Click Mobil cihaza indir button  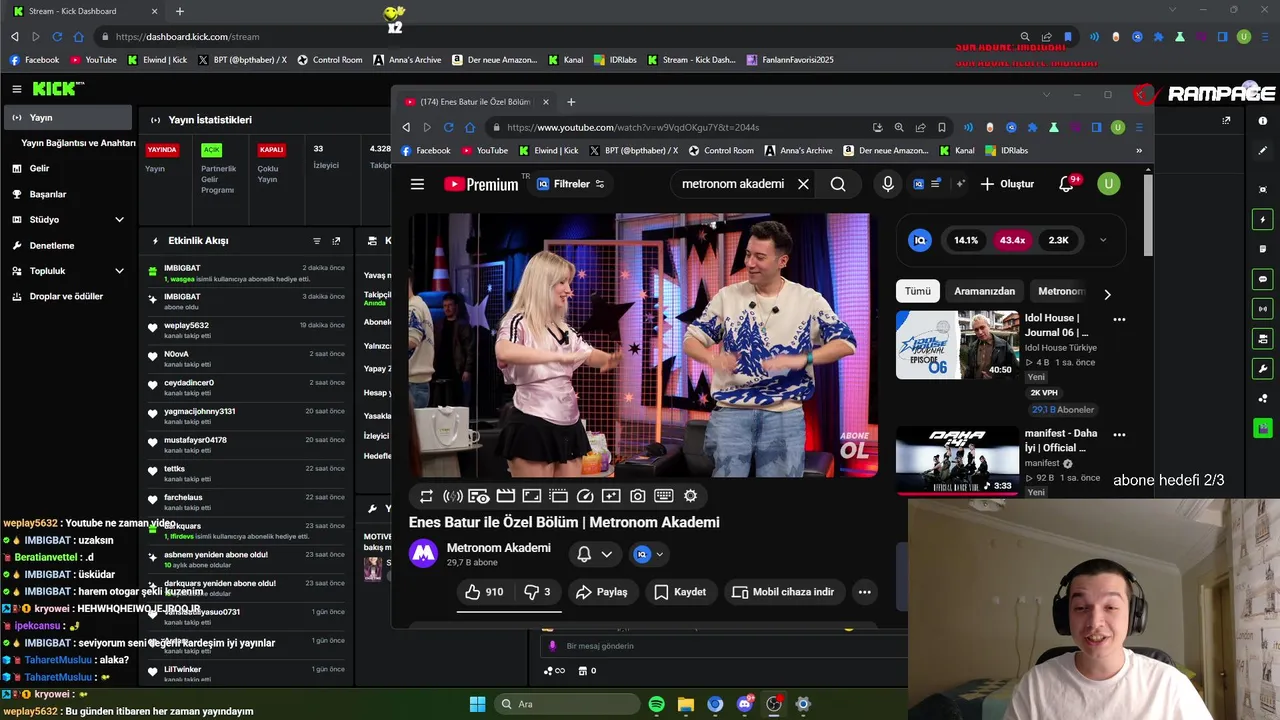click(x=783, y=592)
